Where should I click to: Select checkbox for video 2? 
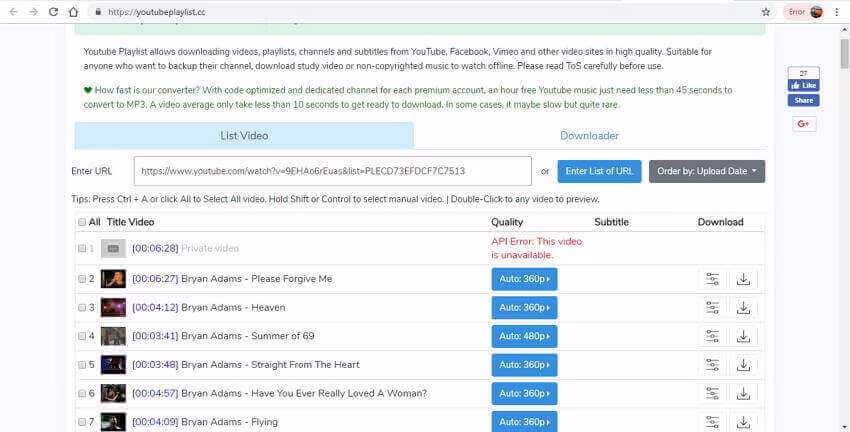(82, 279)
